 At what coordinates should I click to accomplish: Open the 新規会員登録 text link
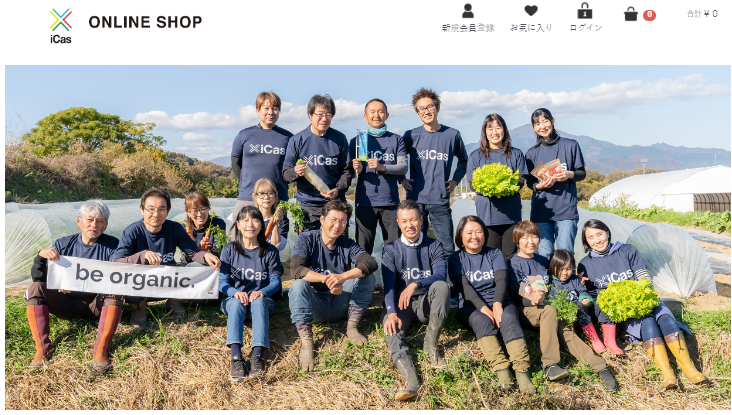(468, 28)
